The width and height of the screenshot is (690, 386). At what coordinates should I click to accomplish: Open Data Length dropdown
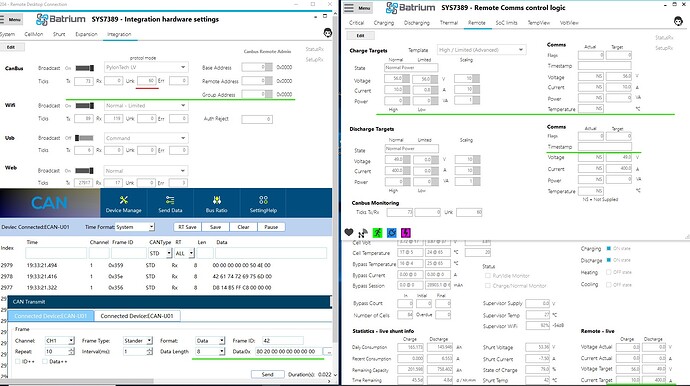tap(210, 351)
